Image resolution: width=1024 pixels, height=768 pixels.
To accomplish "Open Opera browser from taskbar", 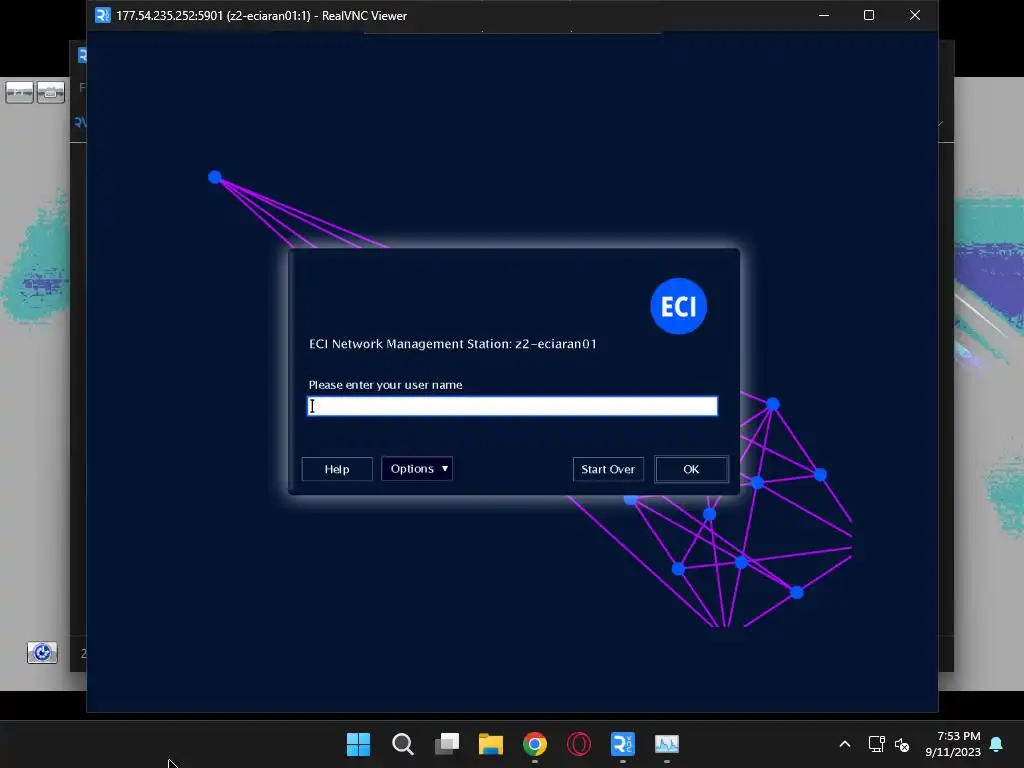I will (x=579, y=744).
